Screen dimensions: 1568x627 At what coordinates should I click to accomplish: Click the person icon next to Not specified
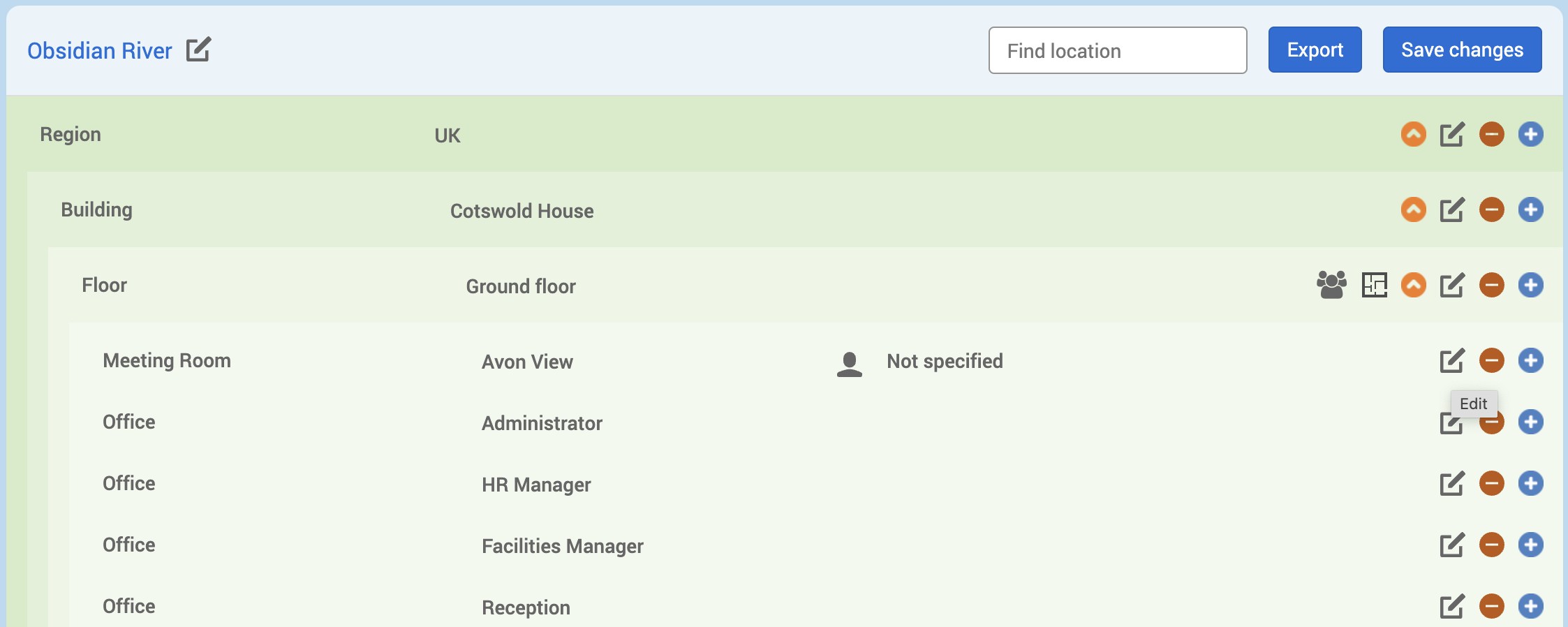click(849, 364)
